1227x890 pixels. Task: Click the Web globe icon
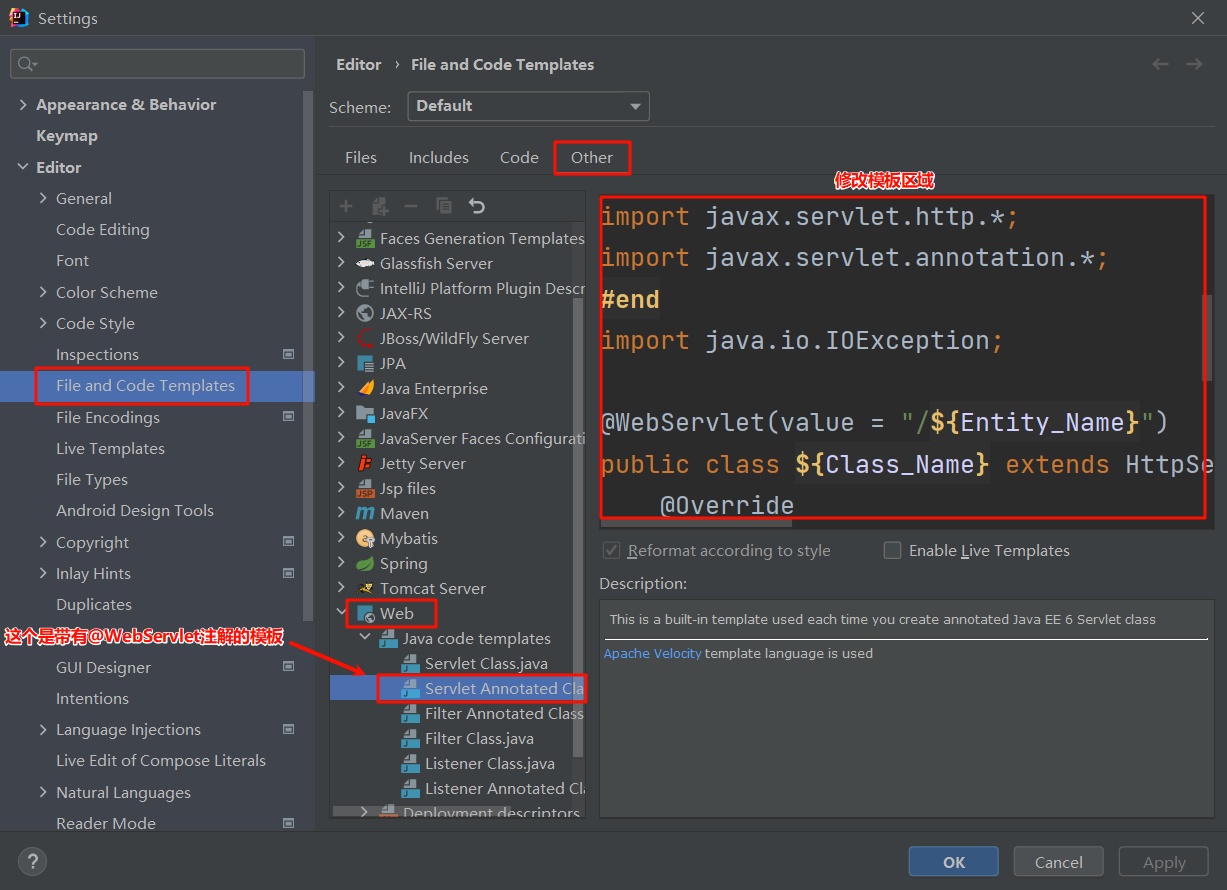tap(365, 614)
